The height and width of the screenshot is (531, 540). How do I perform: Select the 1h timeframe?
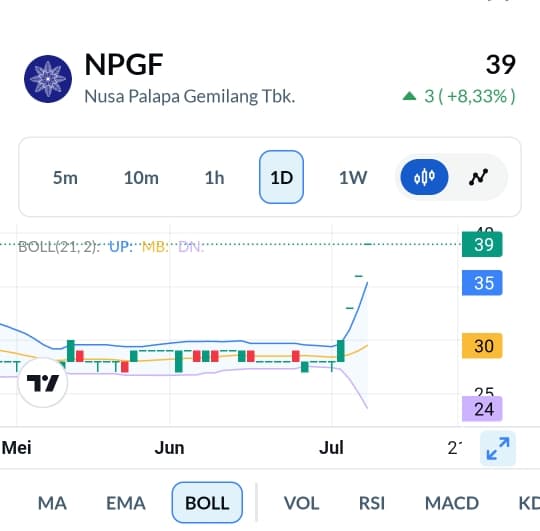click(x=214, y=178)
